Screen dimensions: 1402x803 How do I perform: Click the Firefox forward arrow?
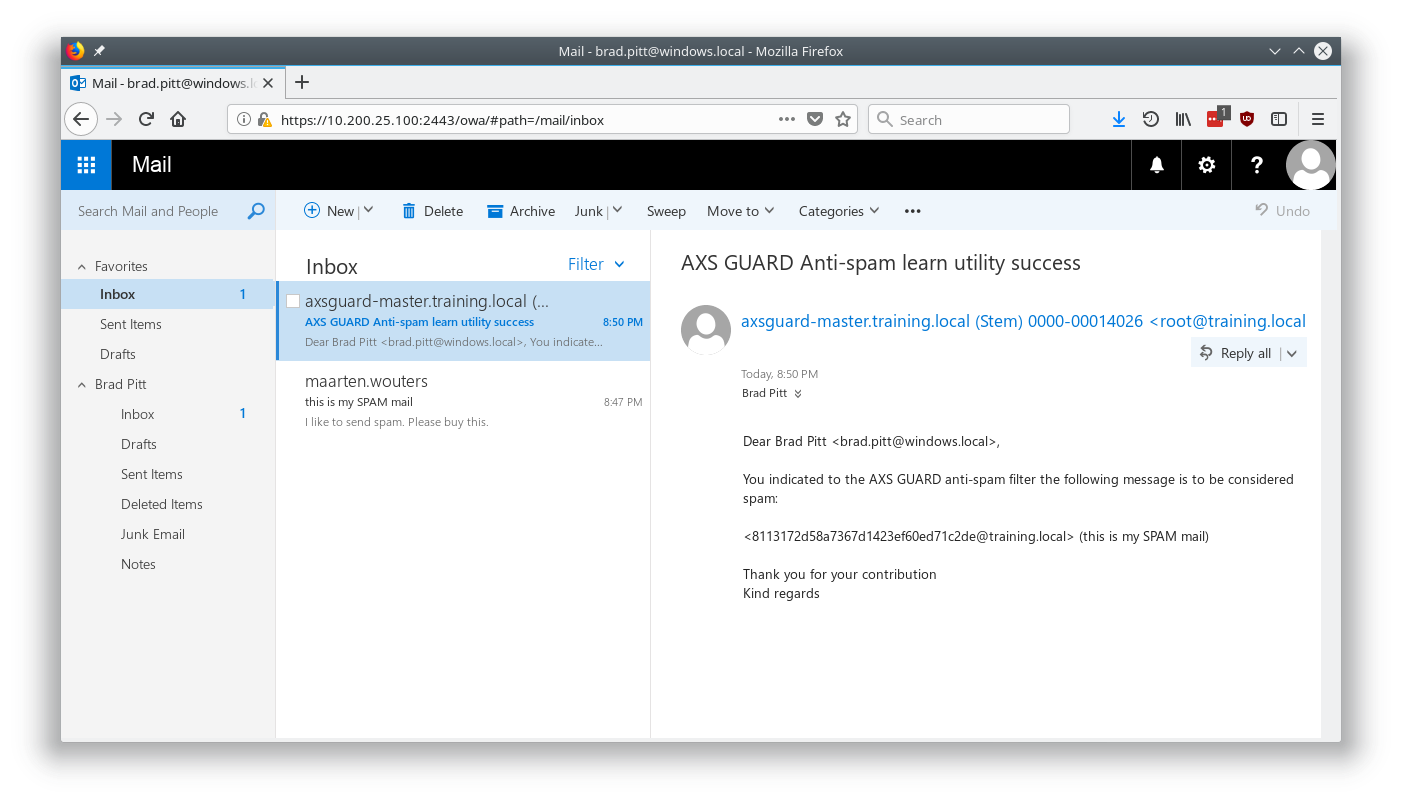click(x=114, y=120)
